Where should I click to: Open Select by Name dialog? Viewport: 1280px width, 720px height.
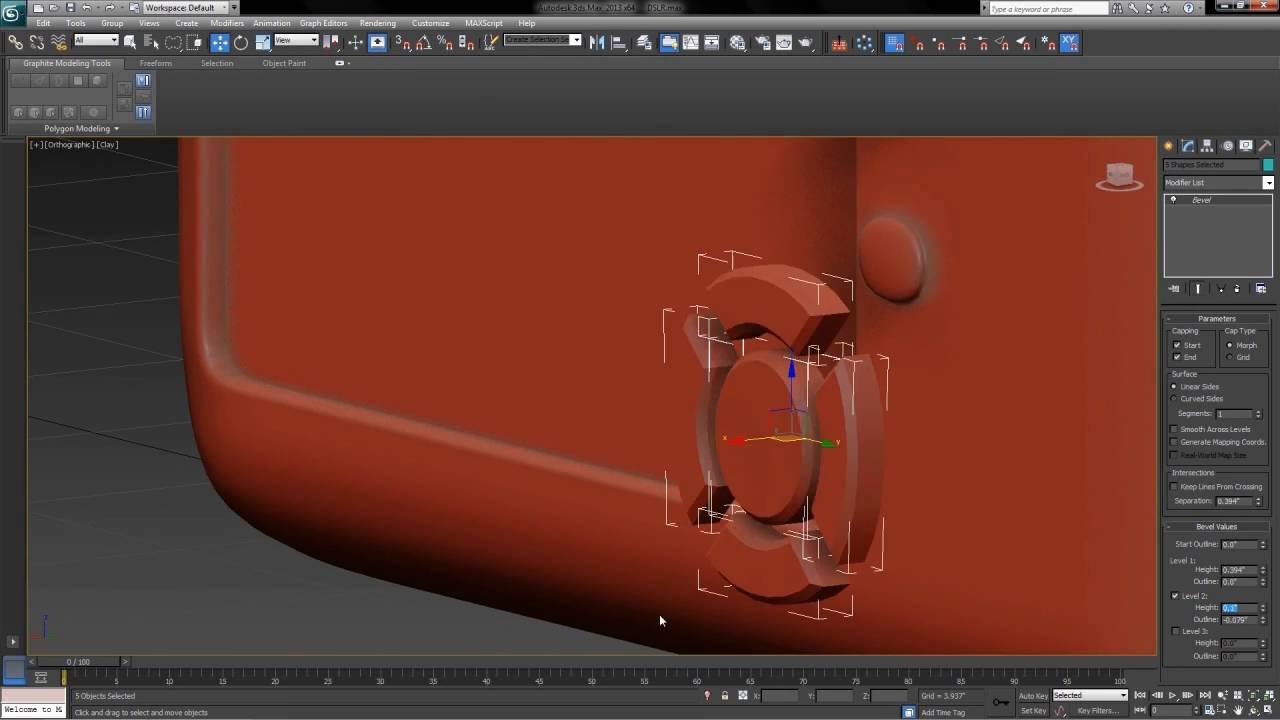click(x=151, y=42)
